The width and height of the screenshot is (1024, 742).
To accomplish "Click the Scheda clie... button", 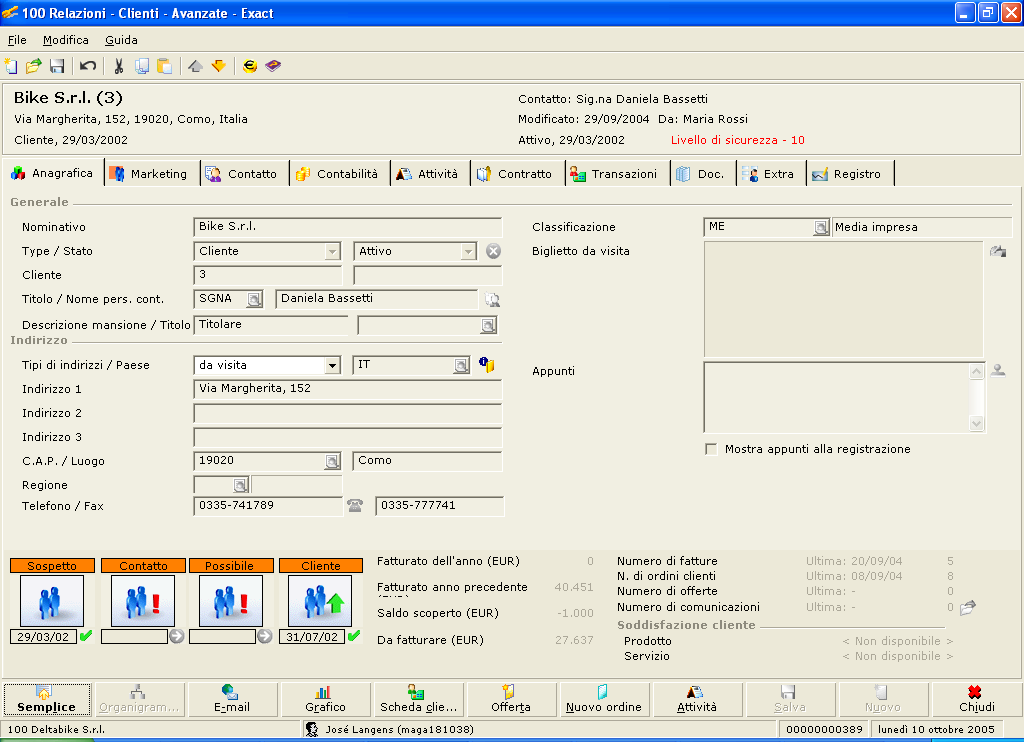I will pyautogui.click(x=418, y=699).
